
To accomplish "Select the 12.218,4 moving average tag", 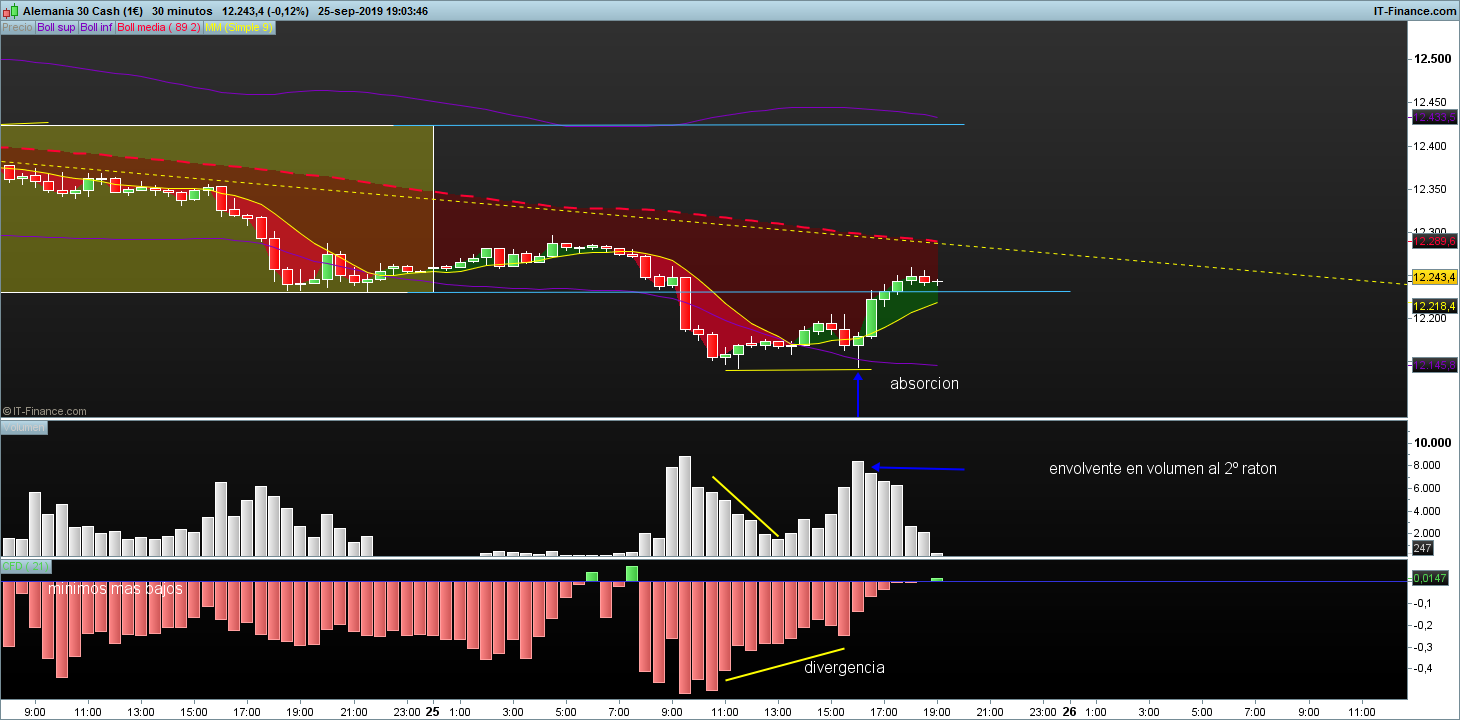I will pos(1434,306).
